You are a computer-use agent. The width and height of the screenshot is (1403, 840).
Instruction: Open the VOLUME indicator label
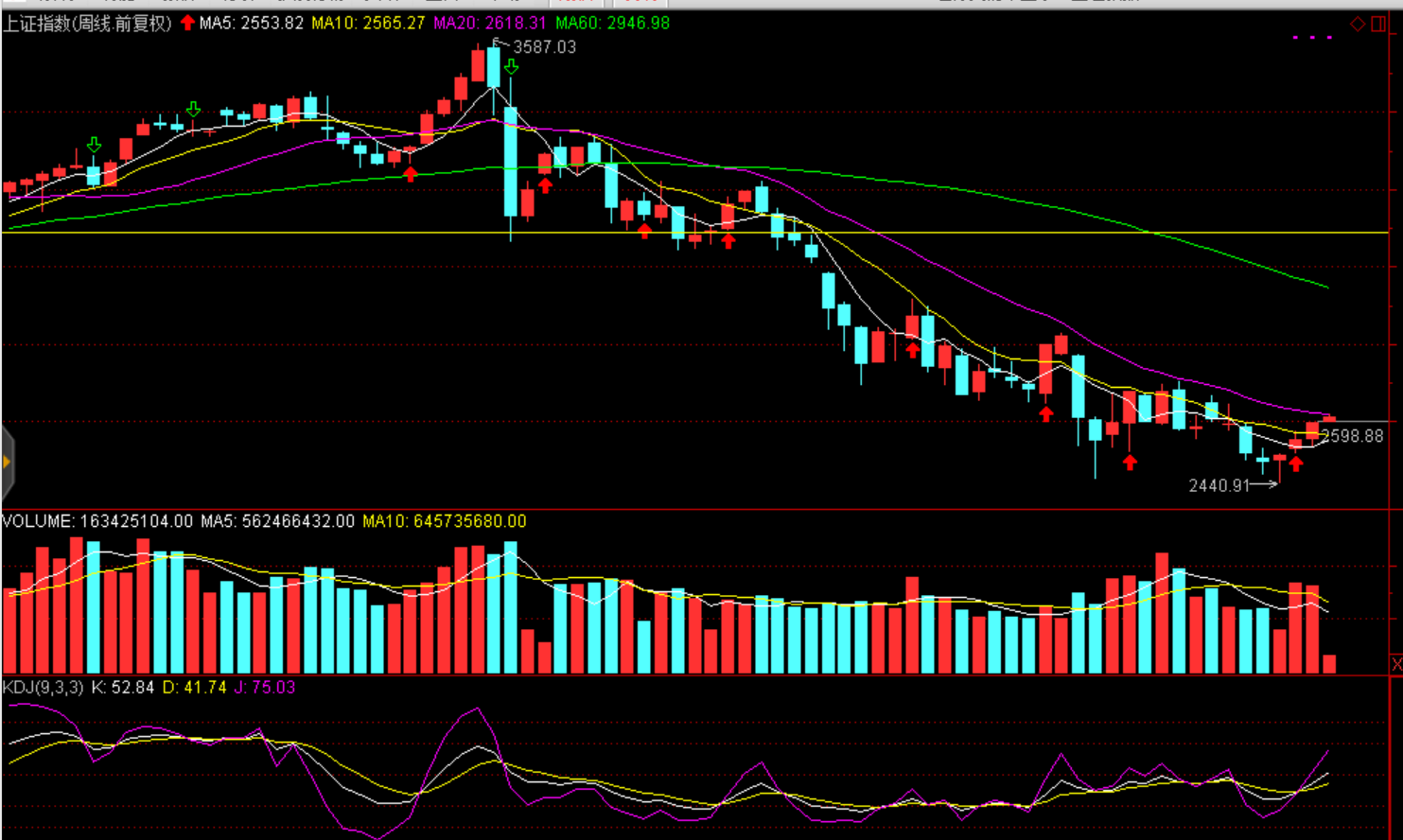click(x=97, y=521)
